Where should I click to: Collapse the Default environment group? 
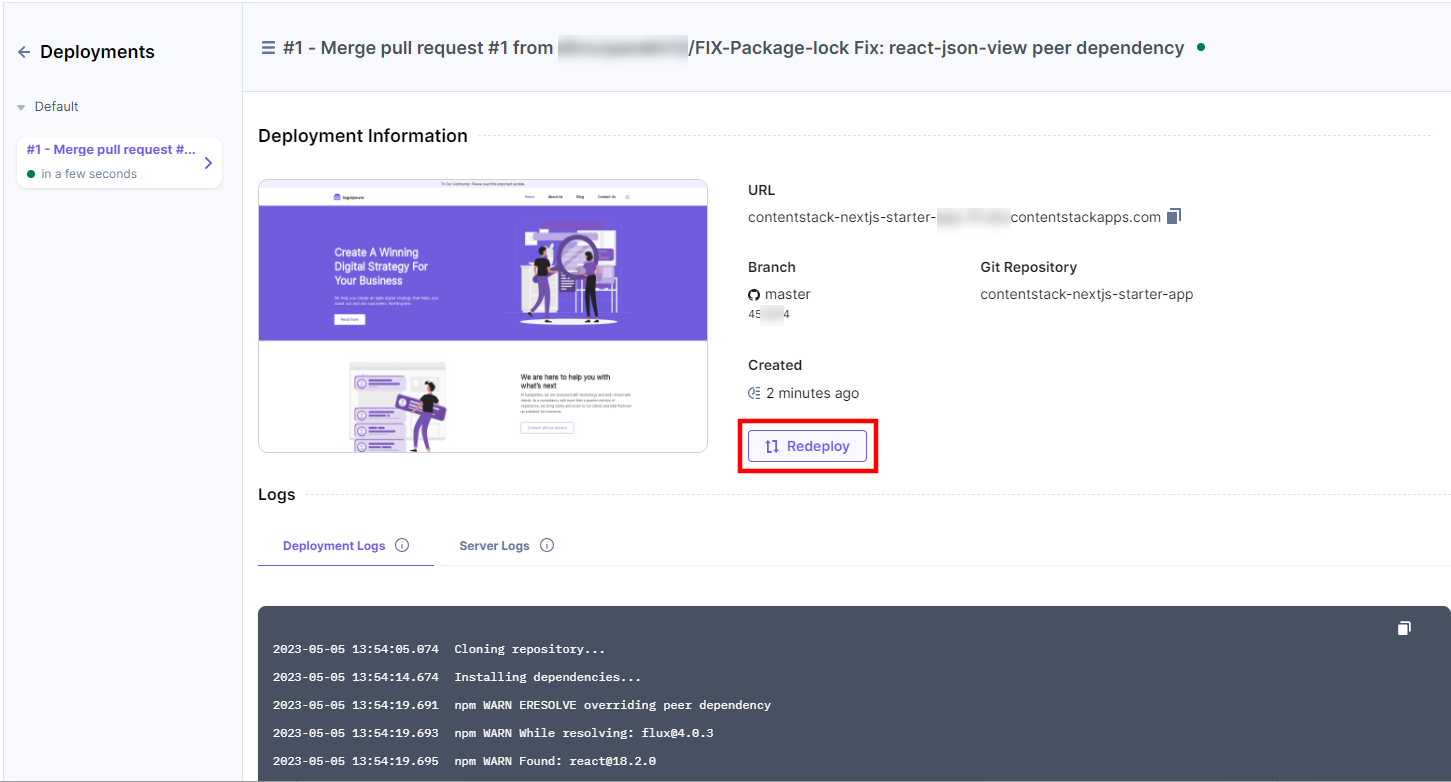(20, 106)
